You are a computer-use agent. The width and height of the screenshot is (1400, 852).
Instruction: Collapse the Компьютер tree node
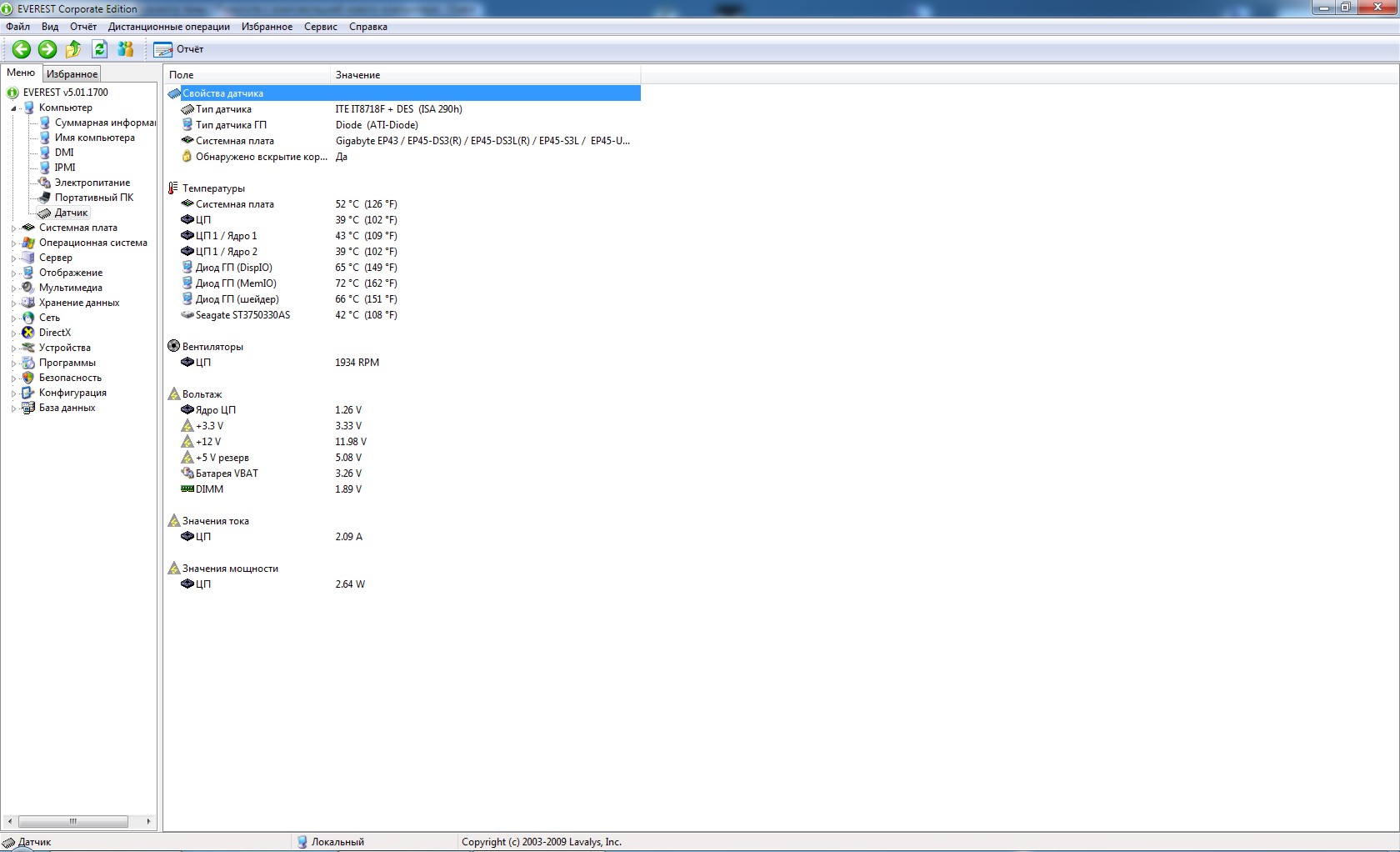coord(13,108)
